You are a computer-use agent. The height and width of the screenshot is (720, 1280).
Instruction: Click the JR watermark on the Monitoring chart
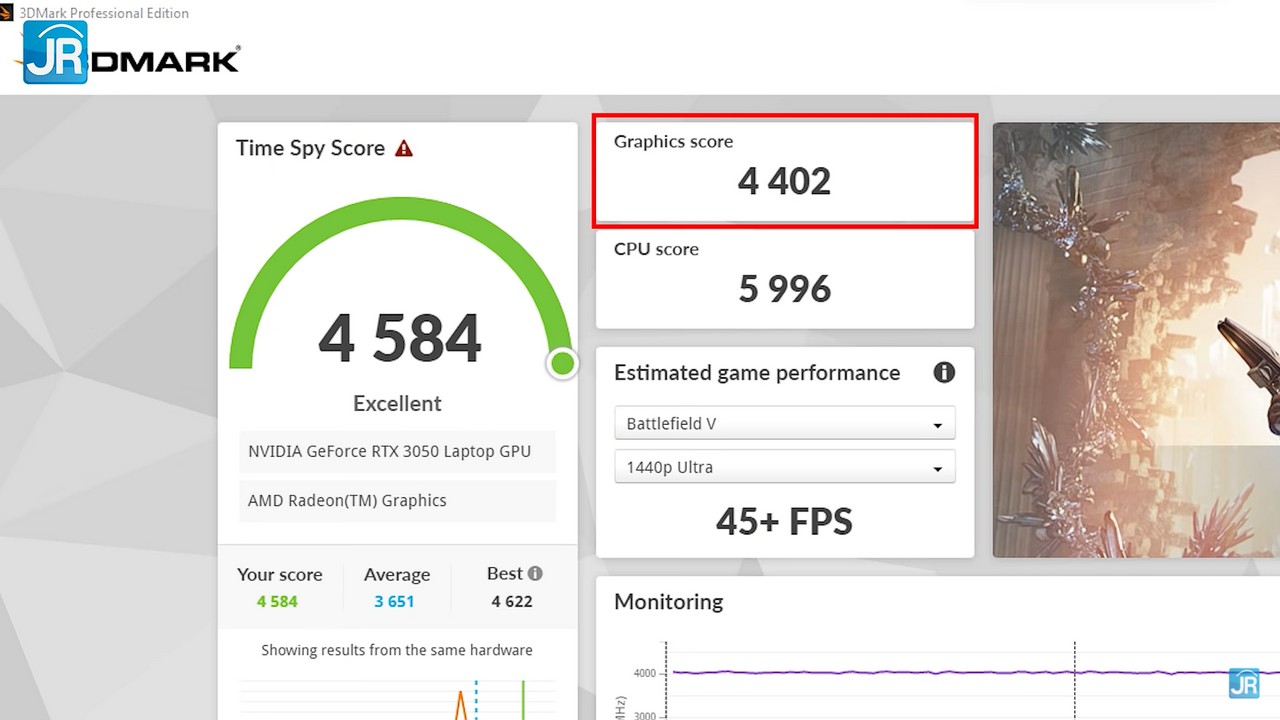(x=1243, y=683)
